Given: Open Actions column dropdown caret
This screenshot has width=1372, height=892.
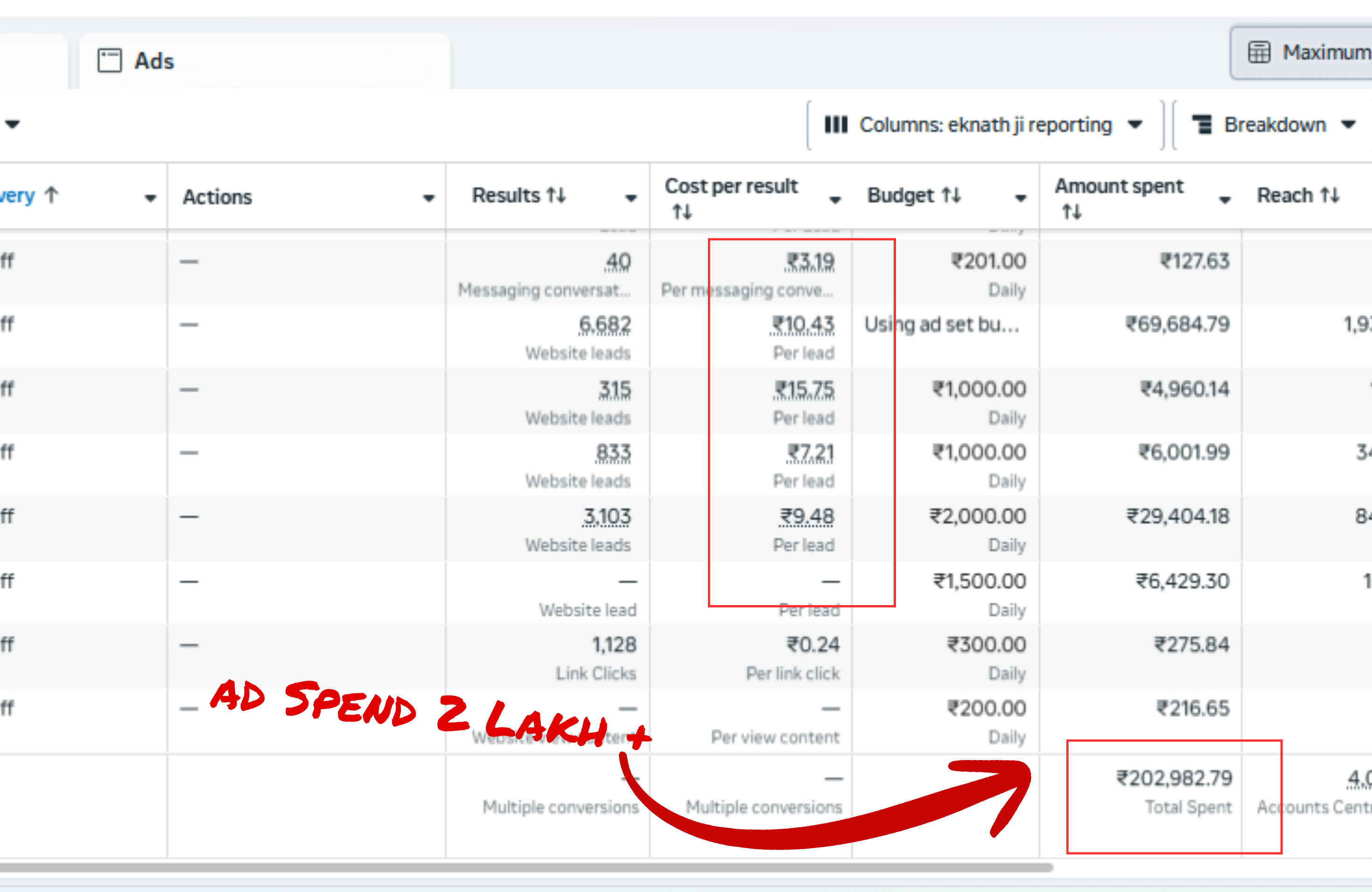Looking at the screenshot, I should point(428,198).
